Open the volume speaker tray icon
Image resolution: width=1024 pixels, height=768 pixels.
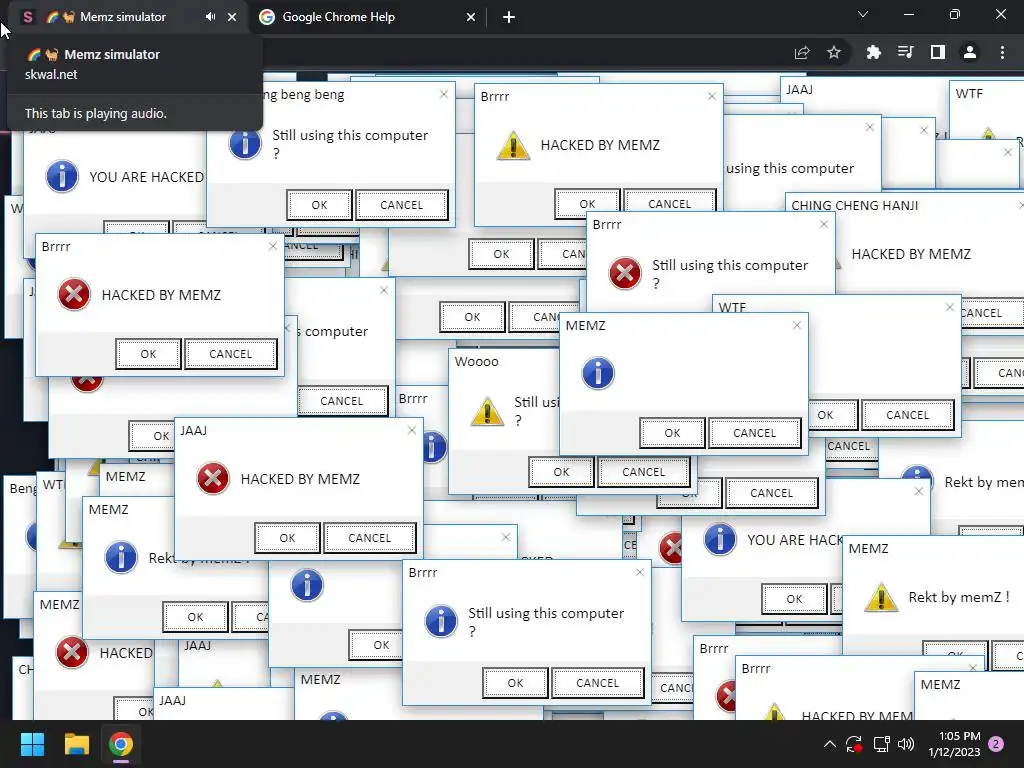pyautogui.click(x=906, y=744)
